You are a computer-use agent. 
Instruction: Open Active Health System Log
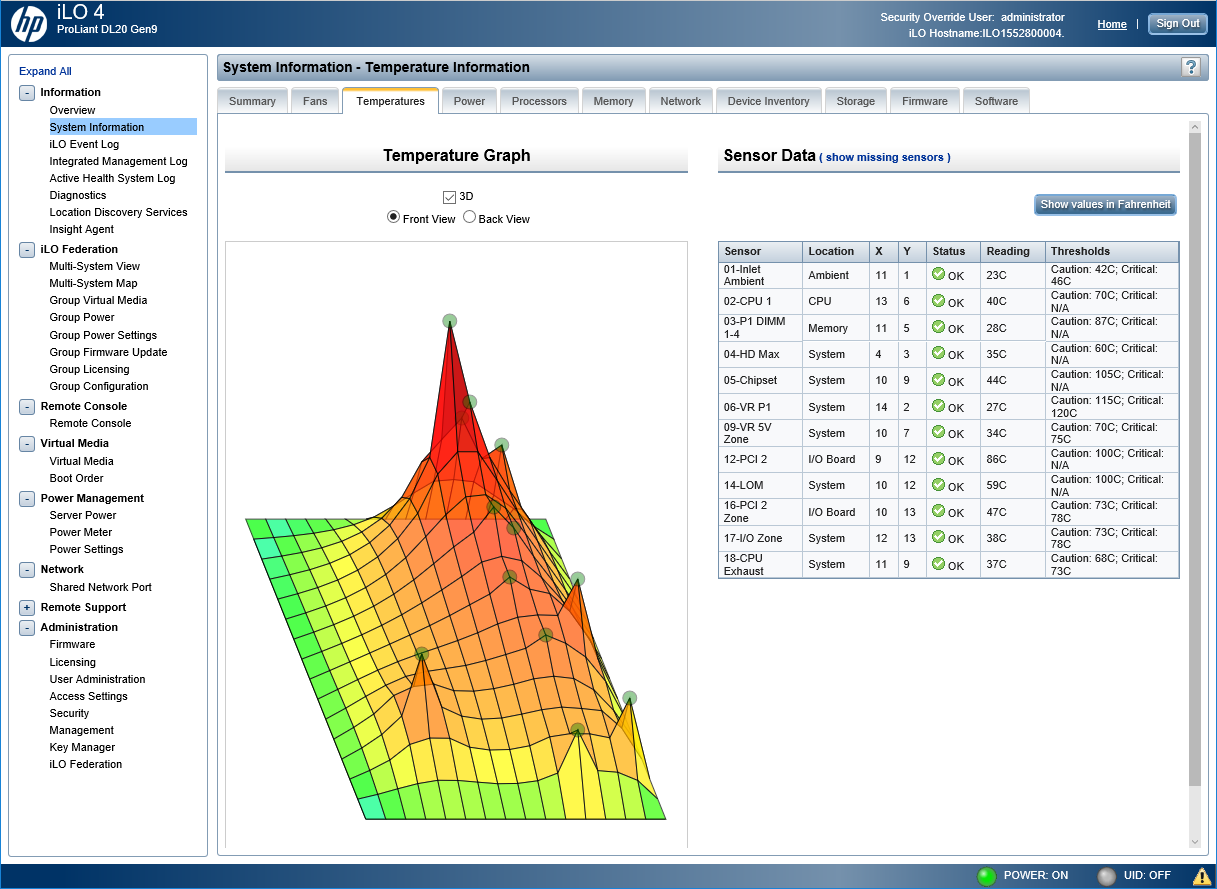(112, 178)
